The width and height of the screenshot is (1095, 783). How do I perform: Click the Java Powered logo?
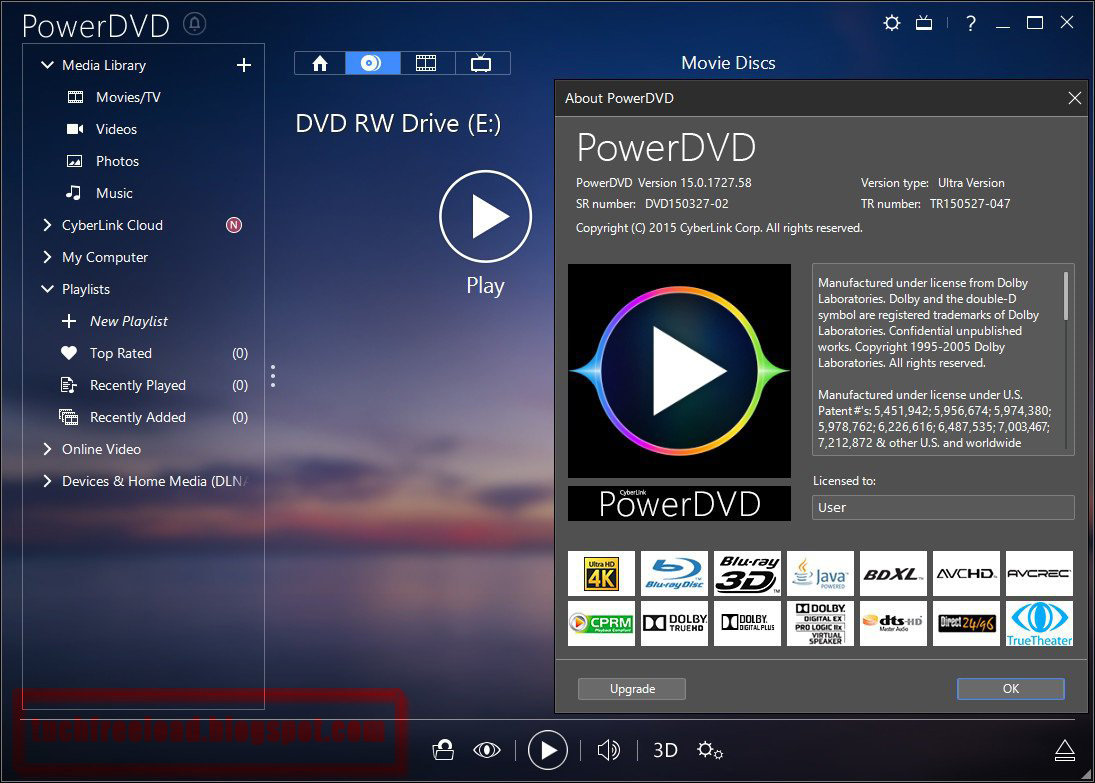[x=821, y=573]
